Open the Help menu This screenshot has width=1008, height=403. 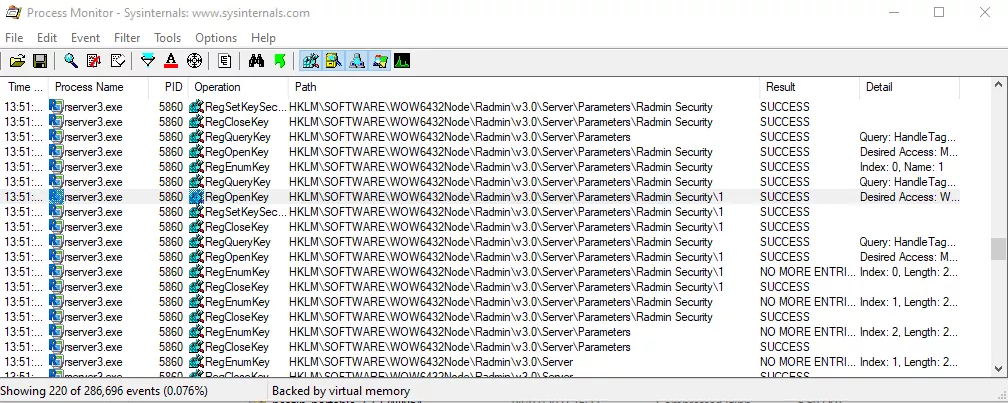[264, 38]
